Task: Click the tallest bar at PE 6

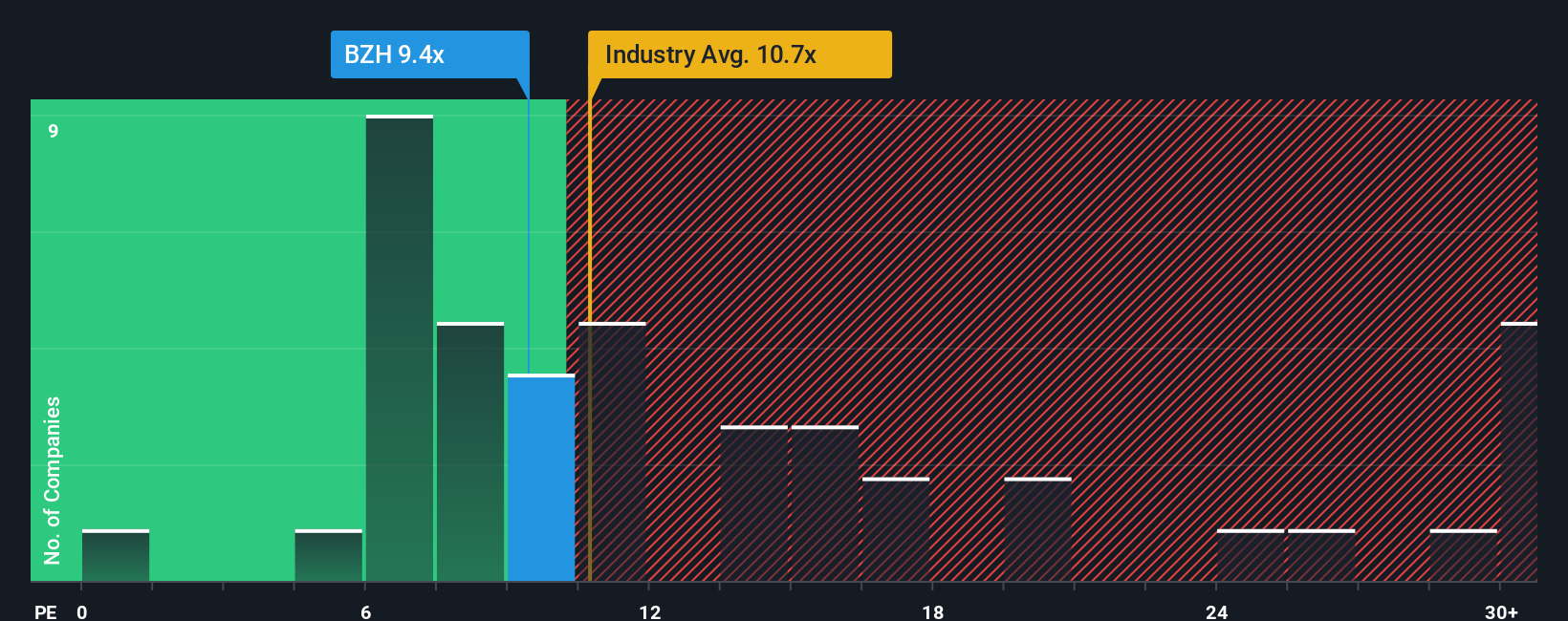Action: tap(400, 348)
